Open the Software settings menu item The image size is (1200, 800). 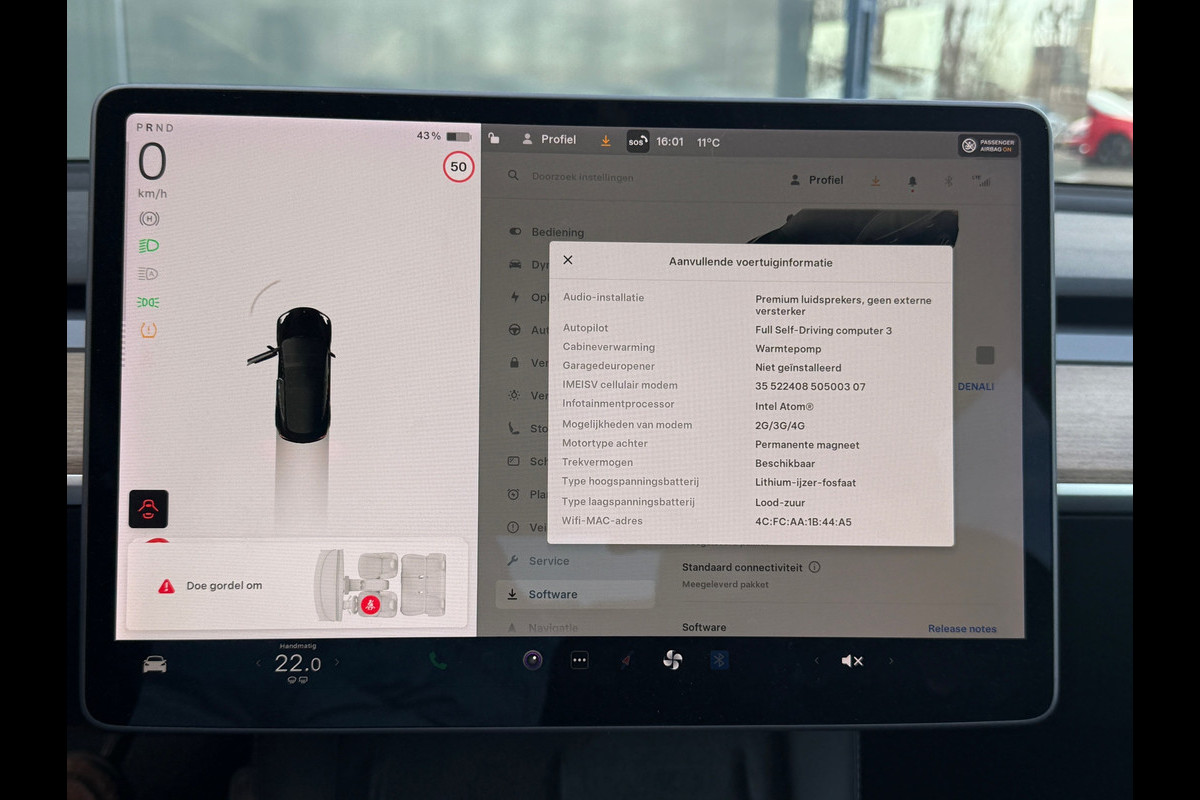pyautogui.click(x=553, y=594)
